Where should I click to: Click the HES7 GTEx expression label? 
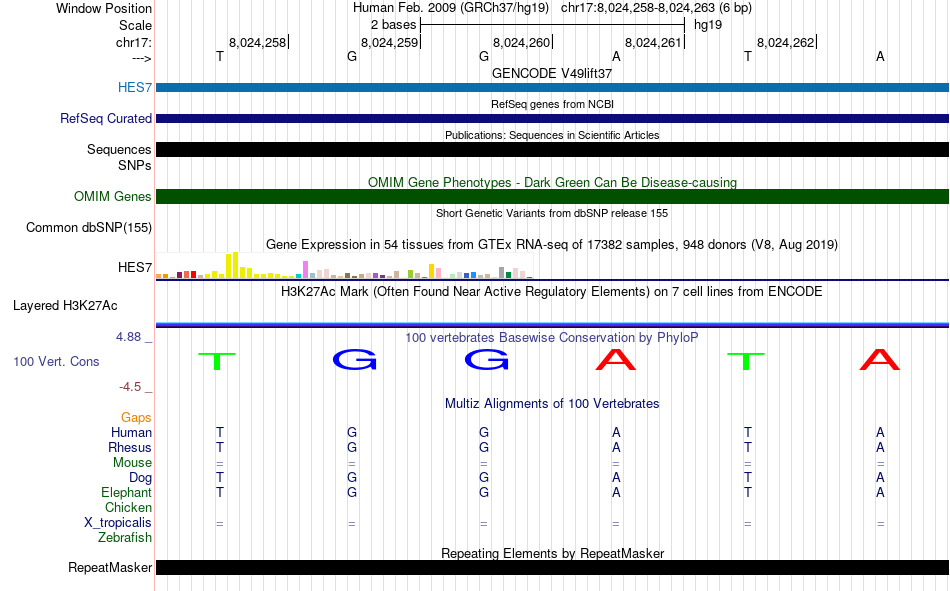pyautogui.click(x=135, y=267)
